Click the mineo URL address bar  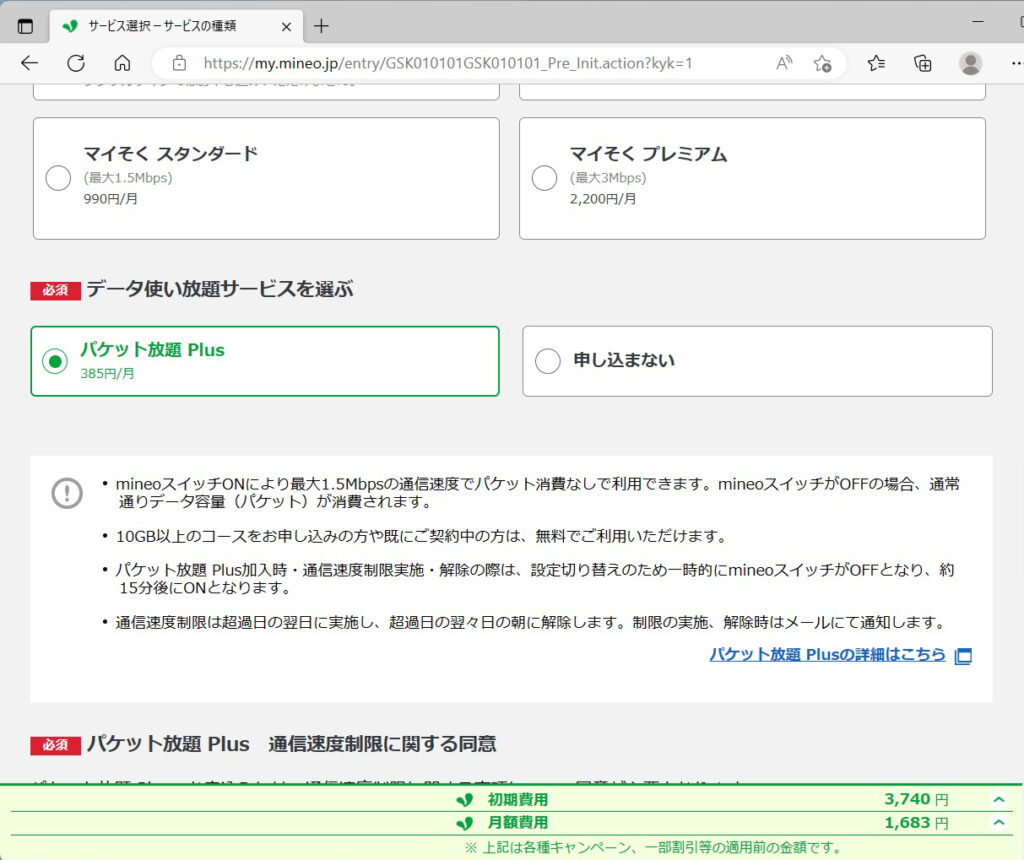(x=447, y=63)
